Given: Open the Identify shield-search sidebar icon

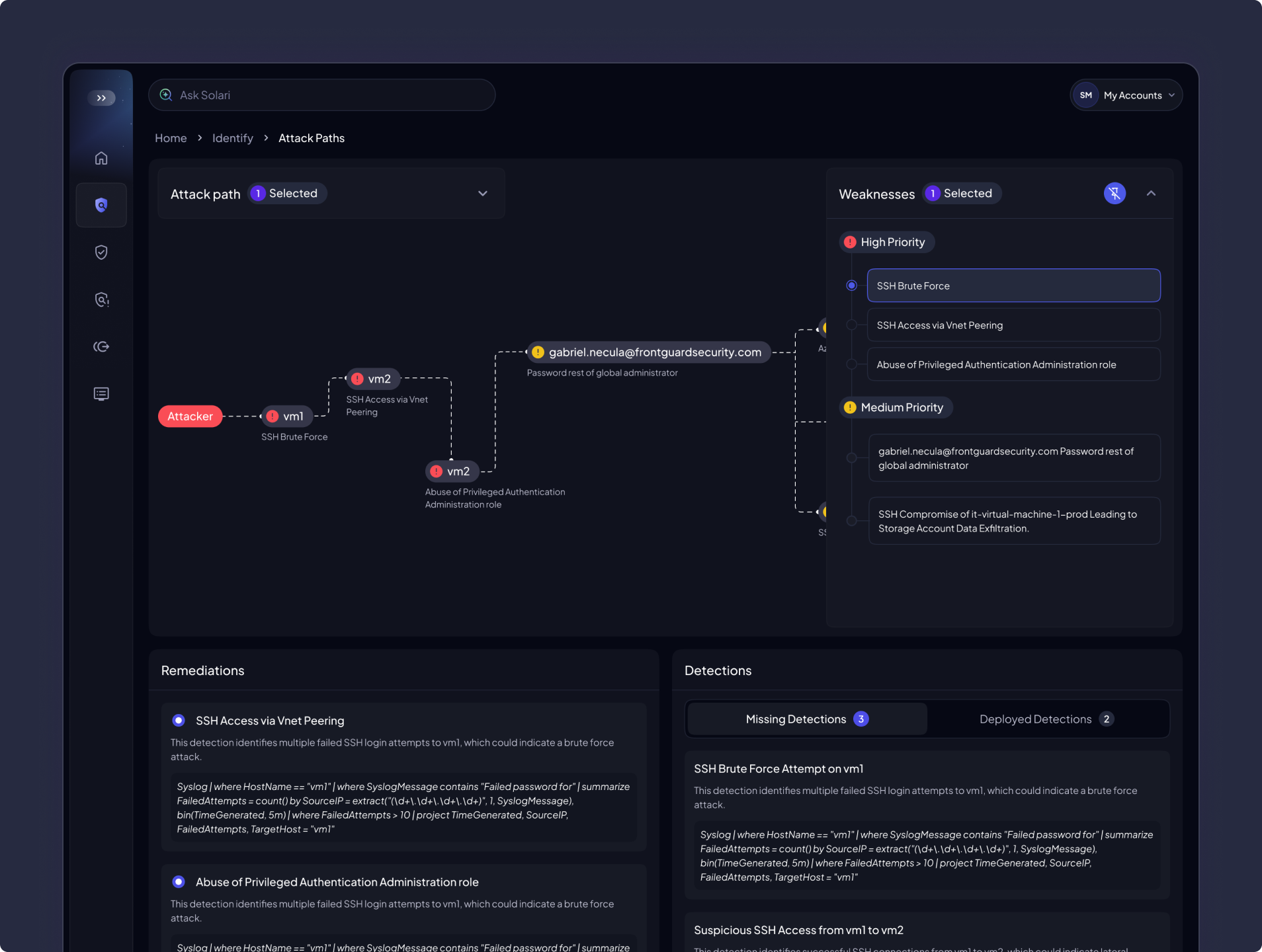Looking at the screenshot, I should 101,205.
